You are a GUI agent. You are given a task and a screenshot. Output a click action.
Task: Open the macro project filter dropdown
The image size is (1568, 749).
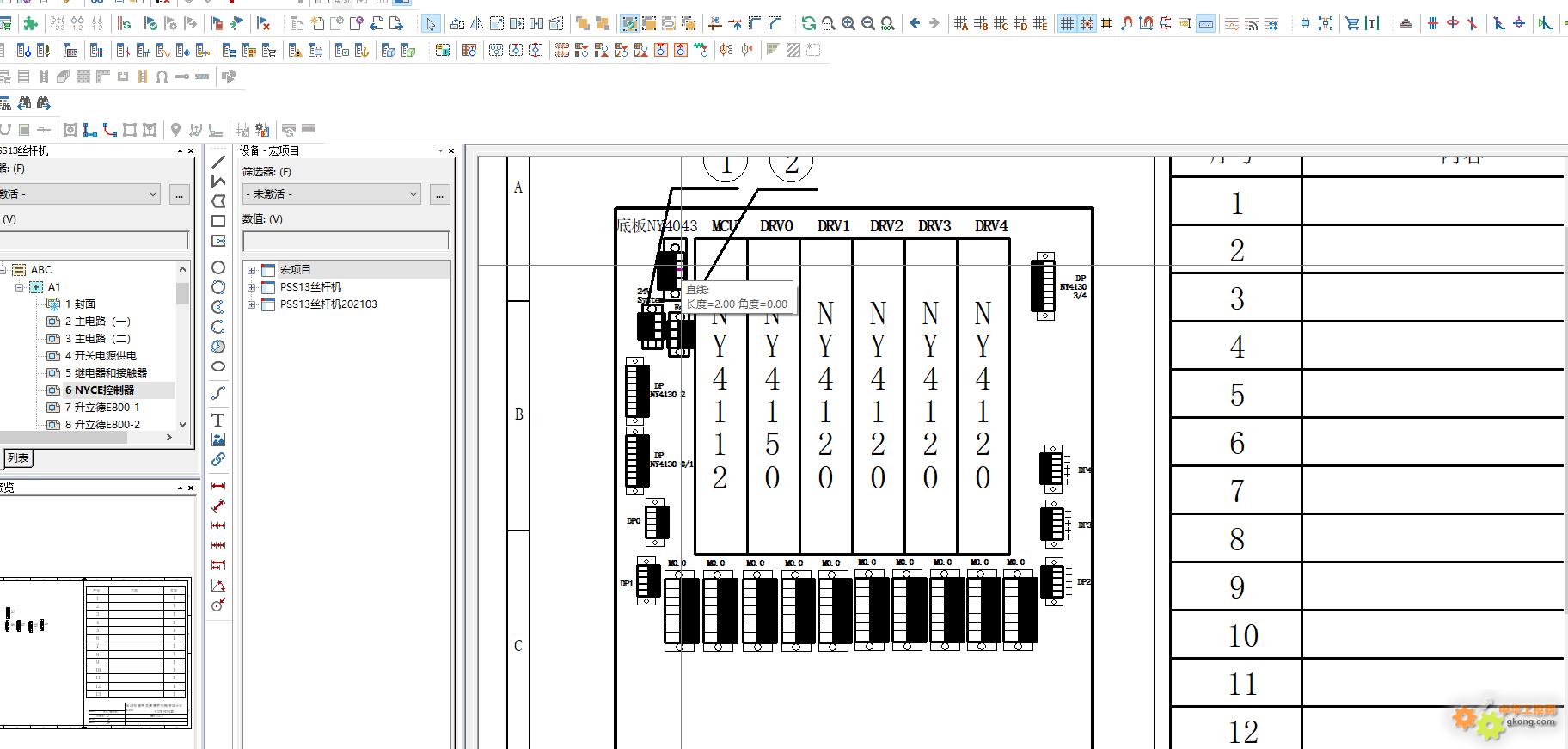pyautogui.click(x=332, y=194)
